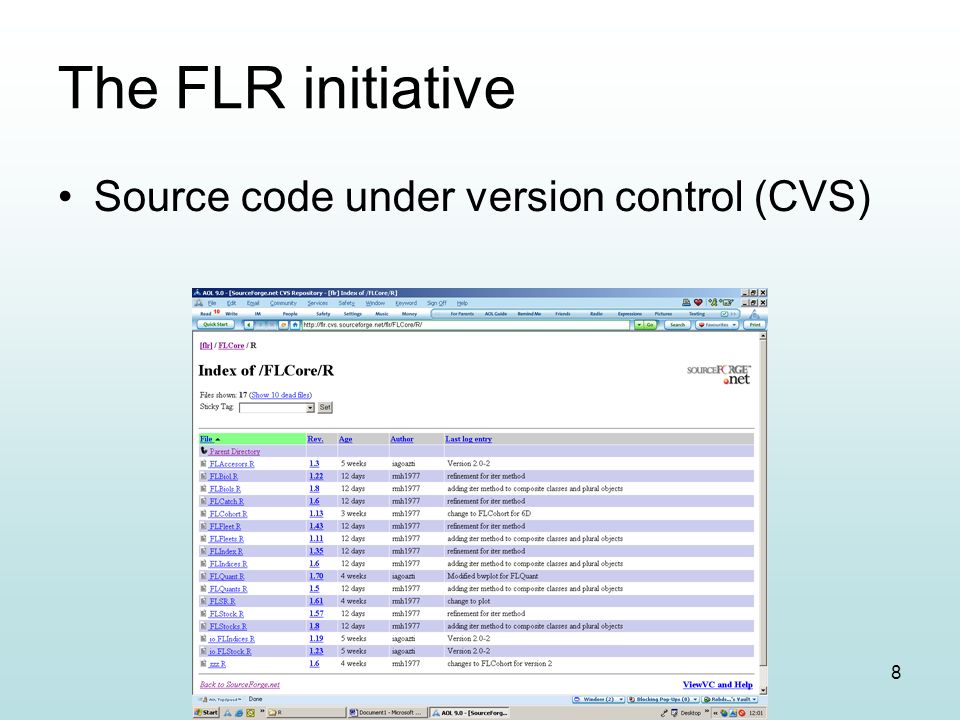The height and width of the screenshot is (720, 960).
Task: Click the Radio shortcut on the AOL toolbar
Action: 596,313
